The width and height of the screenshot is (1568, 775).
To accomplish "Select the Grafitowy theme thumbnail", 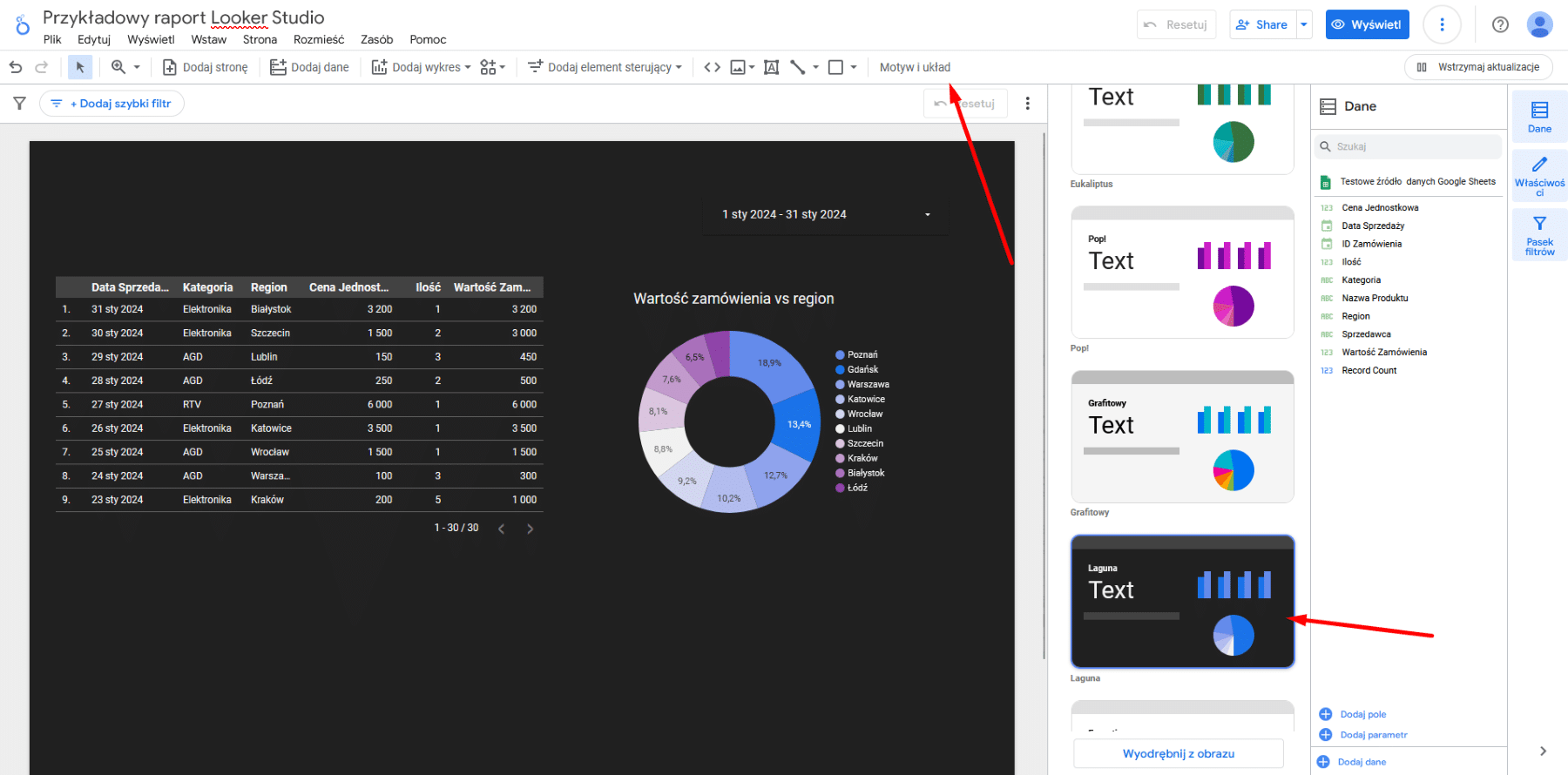I will [1182, 436].
